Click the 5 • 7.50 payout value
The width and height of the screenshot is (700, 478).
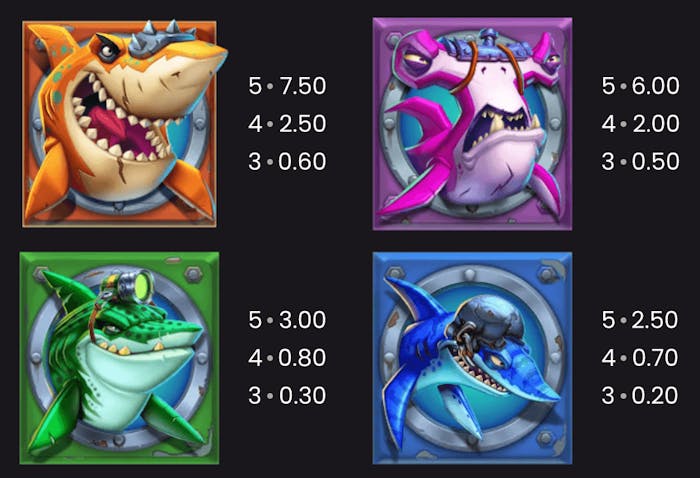[287, 86]
